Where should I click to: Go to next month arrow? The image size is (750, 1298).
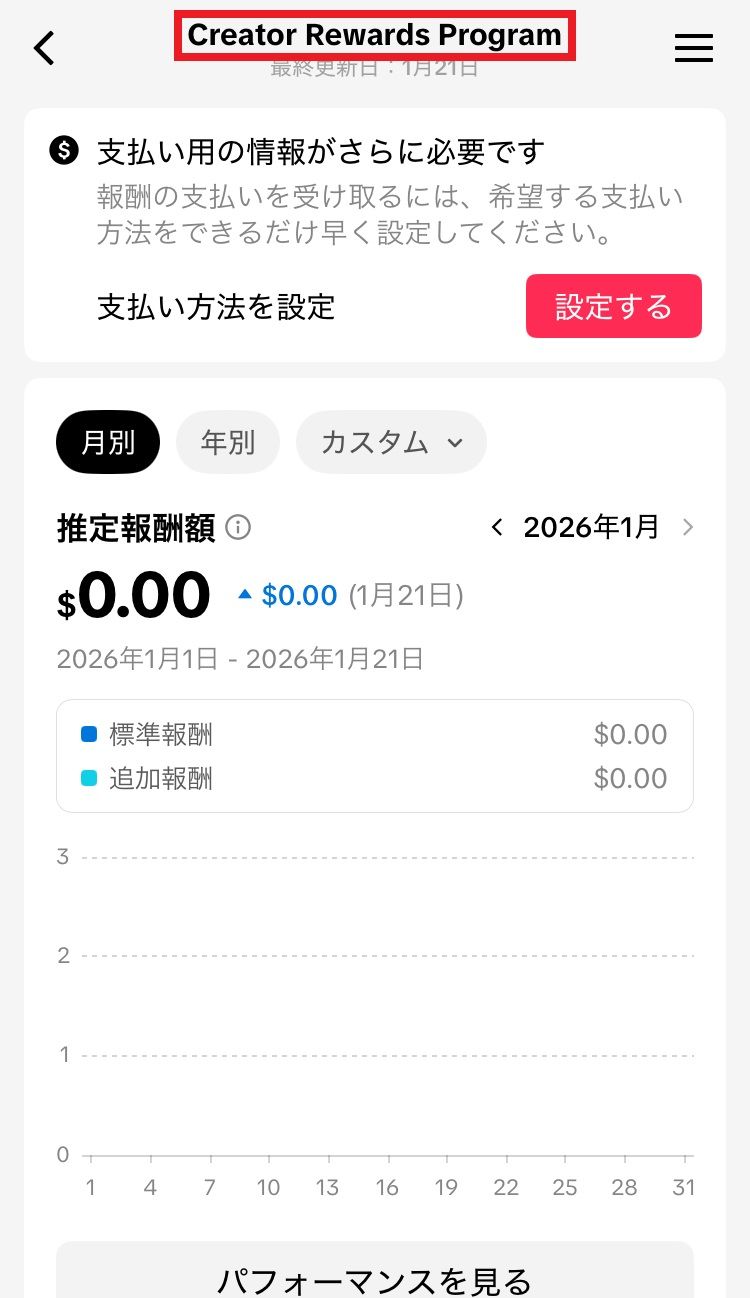point(687,527)
